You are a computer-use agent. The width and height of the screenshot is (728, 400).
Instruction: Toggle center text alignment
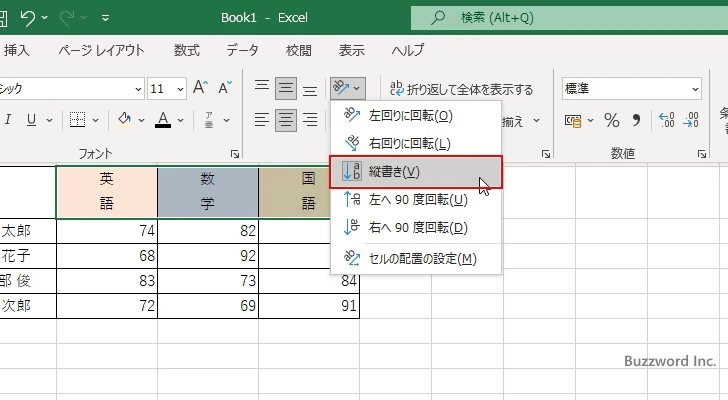[286, 120]
